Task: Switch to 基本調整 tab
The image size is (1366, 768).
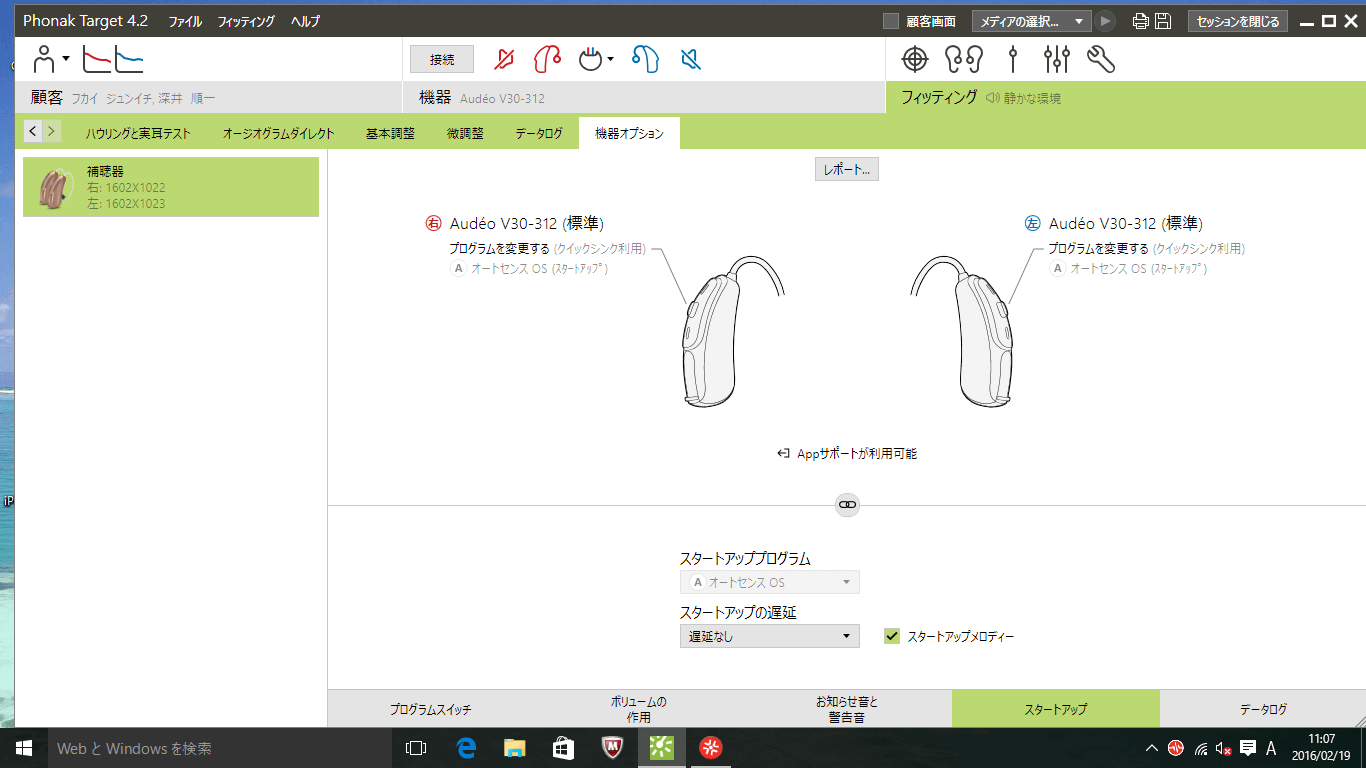Action: (x=390, y=133)
